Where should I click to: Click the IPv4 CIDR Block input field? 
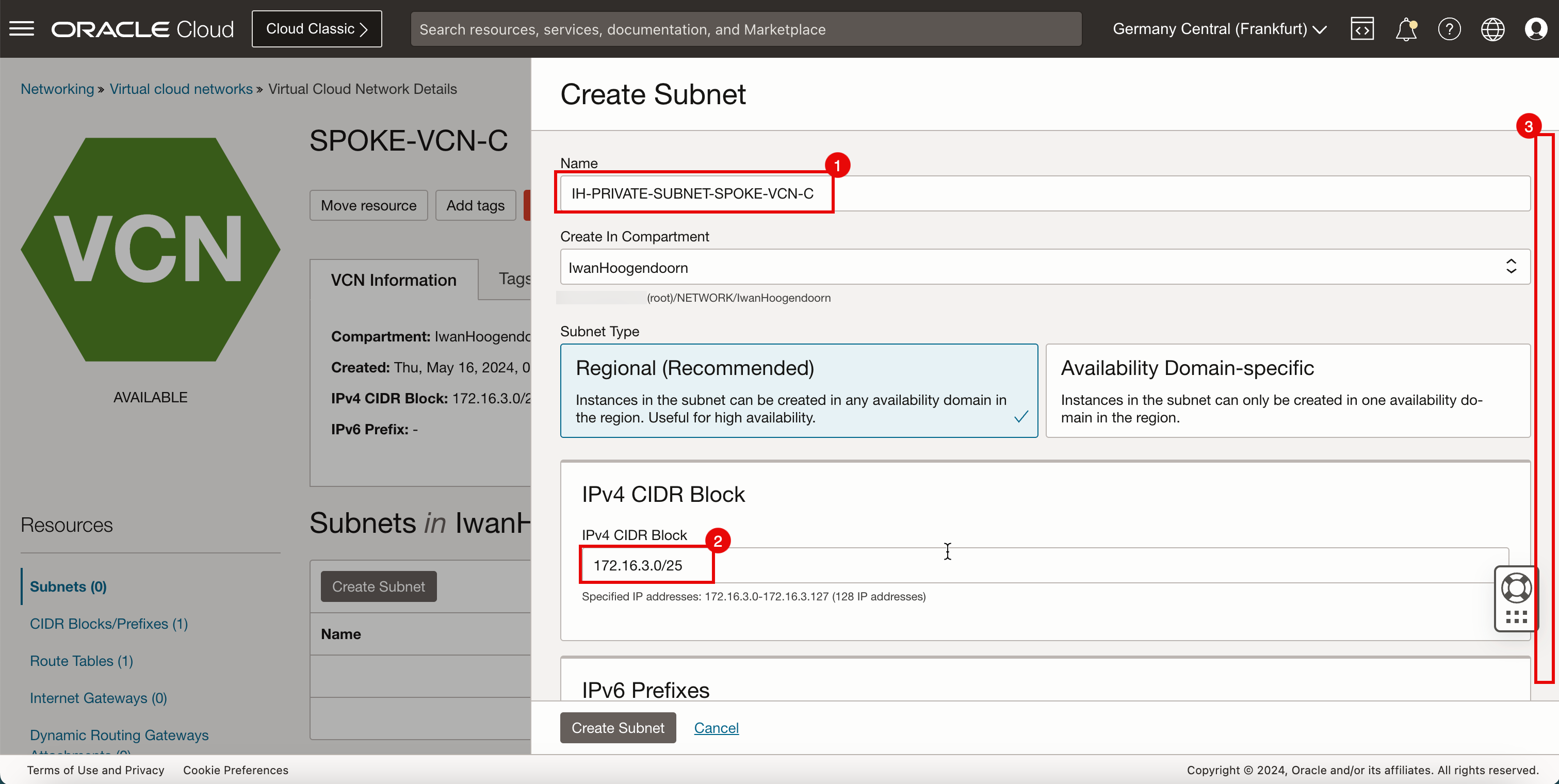click(1045, 565)
